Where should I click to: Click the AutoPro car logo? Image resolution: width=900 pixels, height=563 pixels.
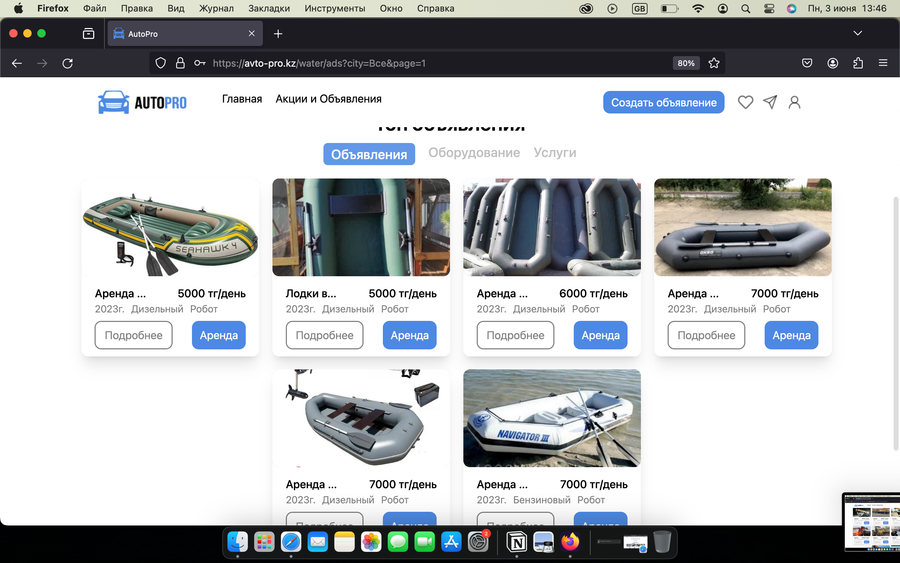click(142, 102)
